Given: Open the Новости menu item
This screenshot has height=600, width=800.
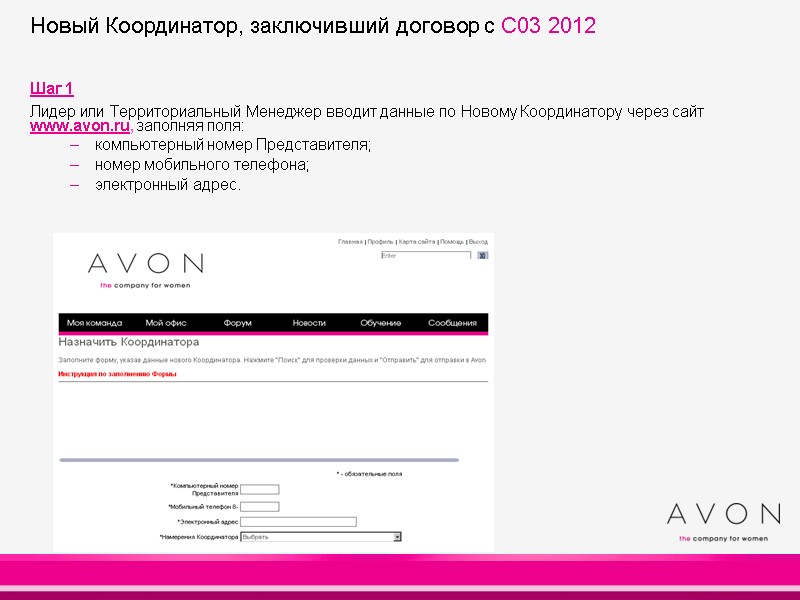Looking at the screenshot, I should click(309, 323).
